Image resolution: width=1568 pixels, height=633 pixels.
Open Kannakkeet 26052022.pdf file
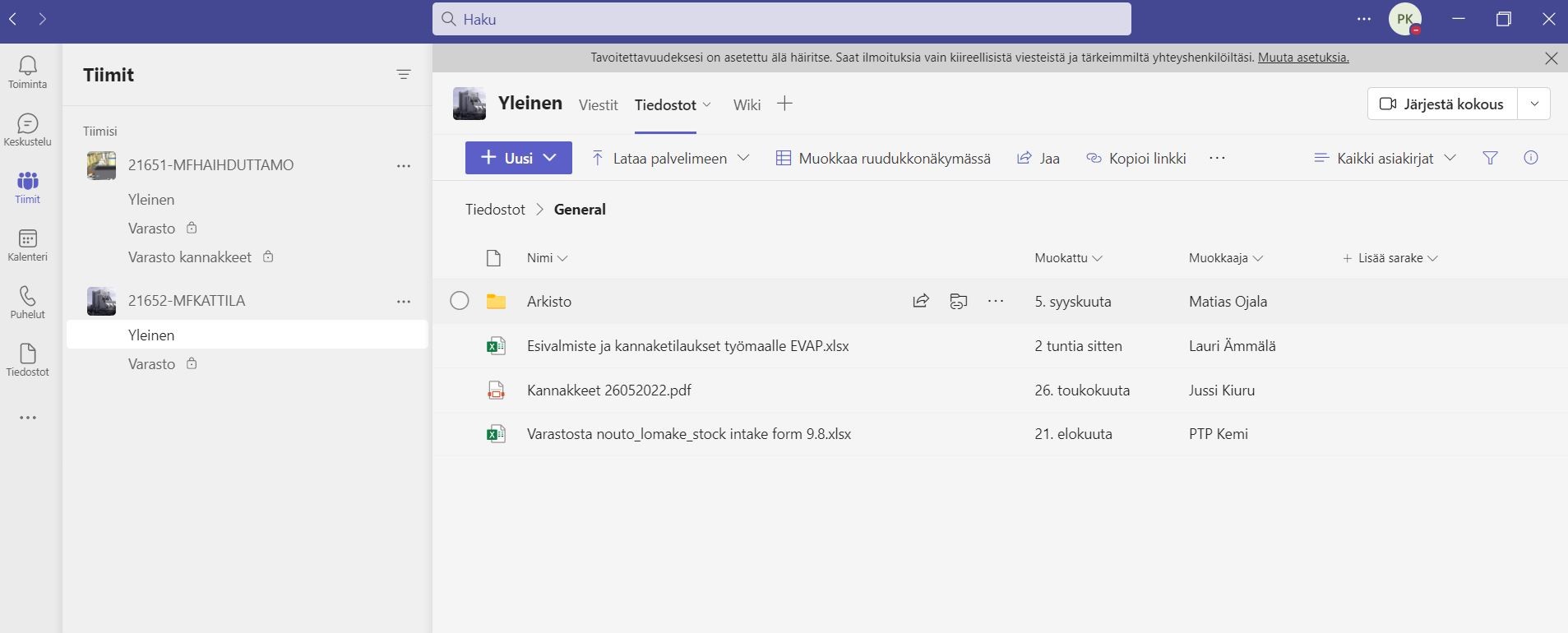pos(609,390)
